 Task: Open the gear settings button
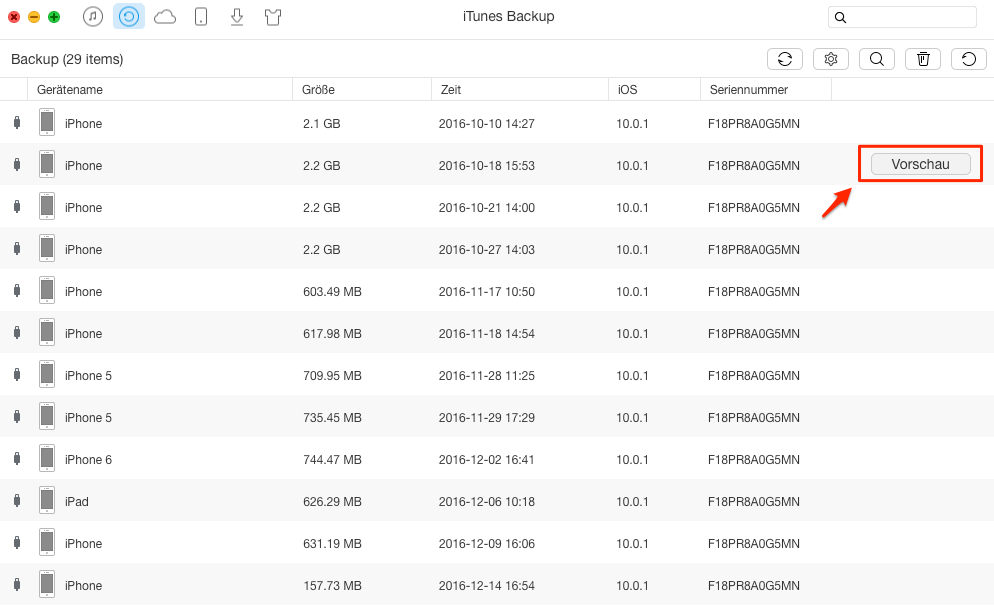(x=831, y=59)
